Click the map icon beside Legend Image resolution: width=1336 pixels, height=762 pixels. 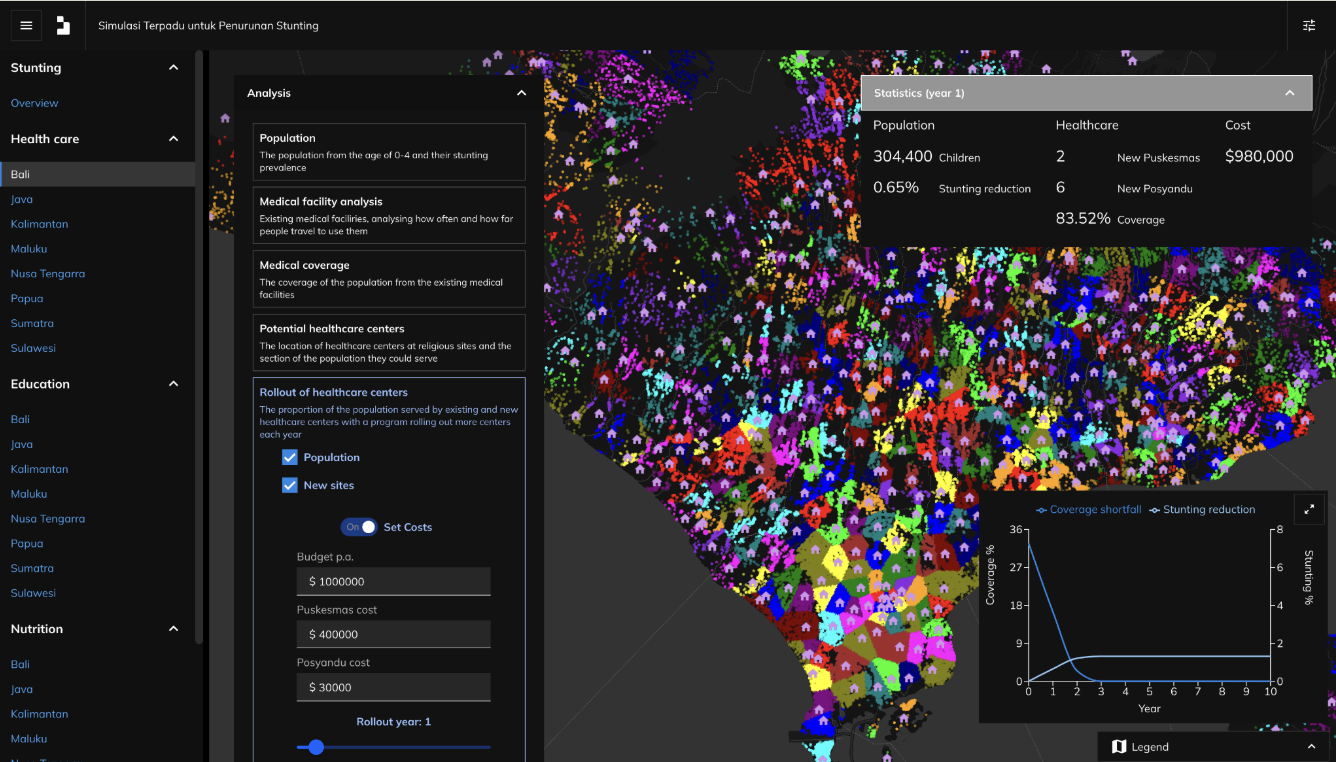[x=1119, y=747]
